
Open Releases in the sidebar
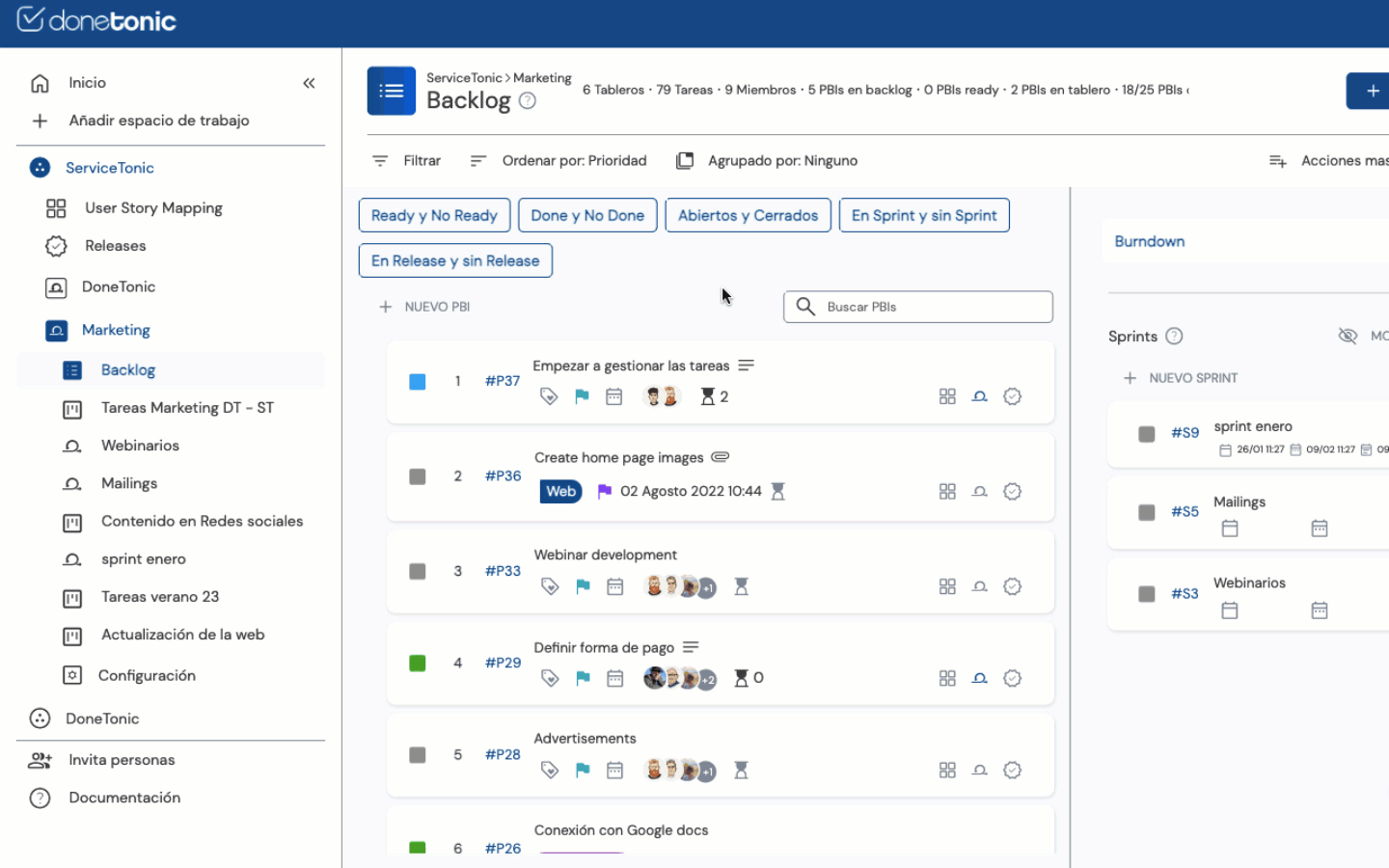point(115,246)
